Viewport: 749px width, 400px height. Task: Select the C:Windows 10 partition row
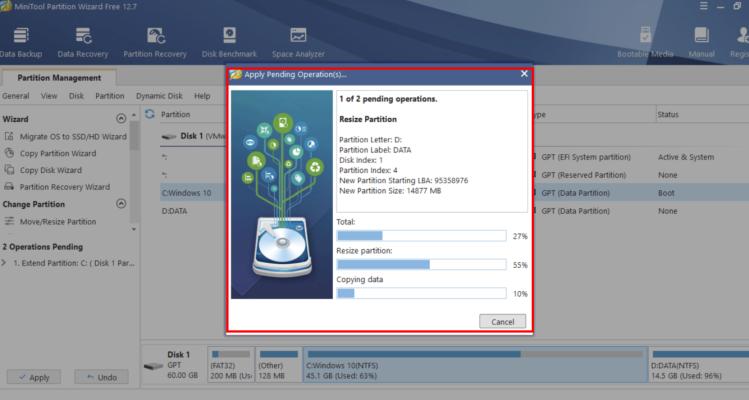(186, 193)
